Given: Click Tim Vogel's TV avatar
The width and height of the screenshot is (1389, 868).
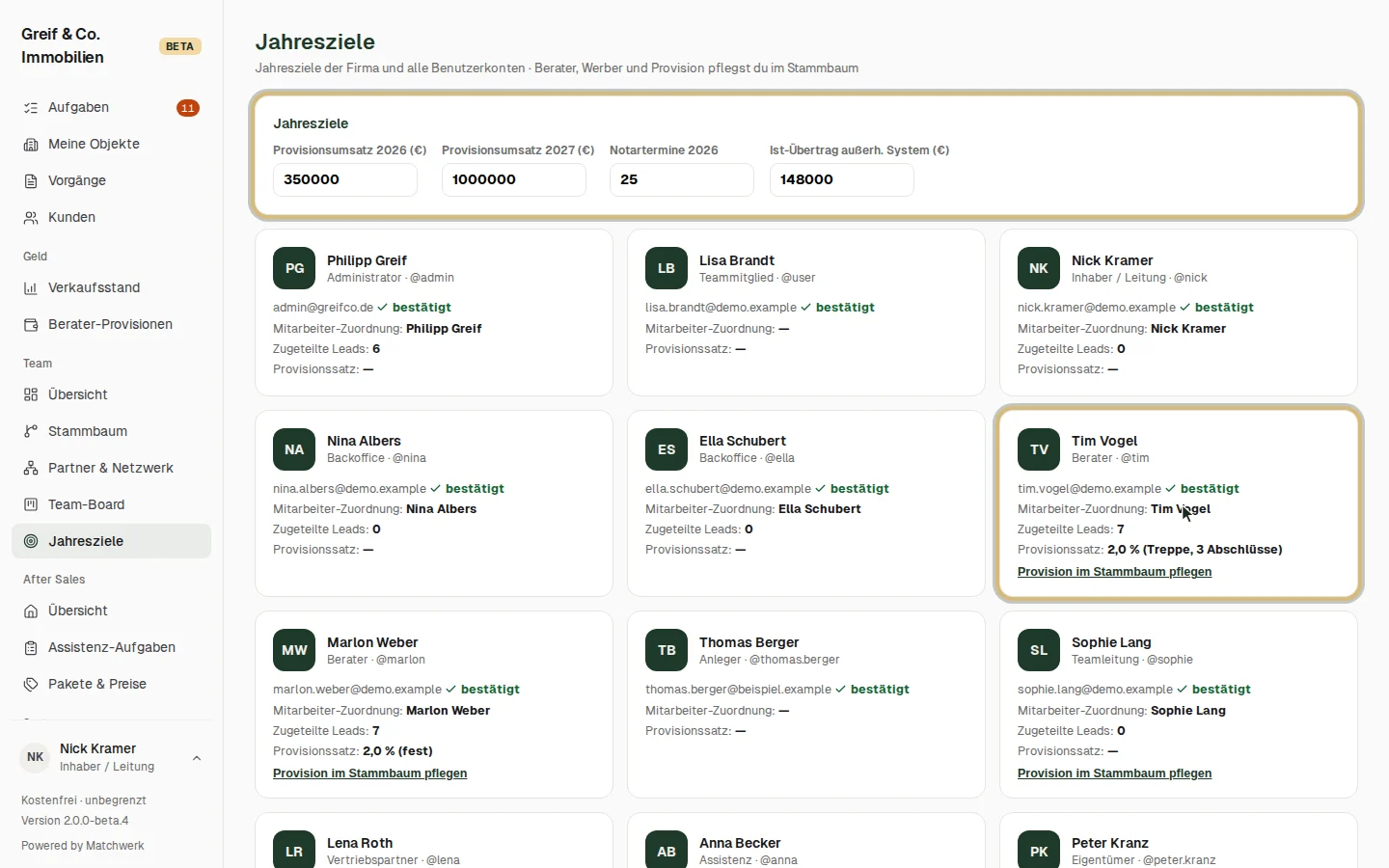Looking at the screenshot, I should pyautogui.click(x=1039, y=449).
